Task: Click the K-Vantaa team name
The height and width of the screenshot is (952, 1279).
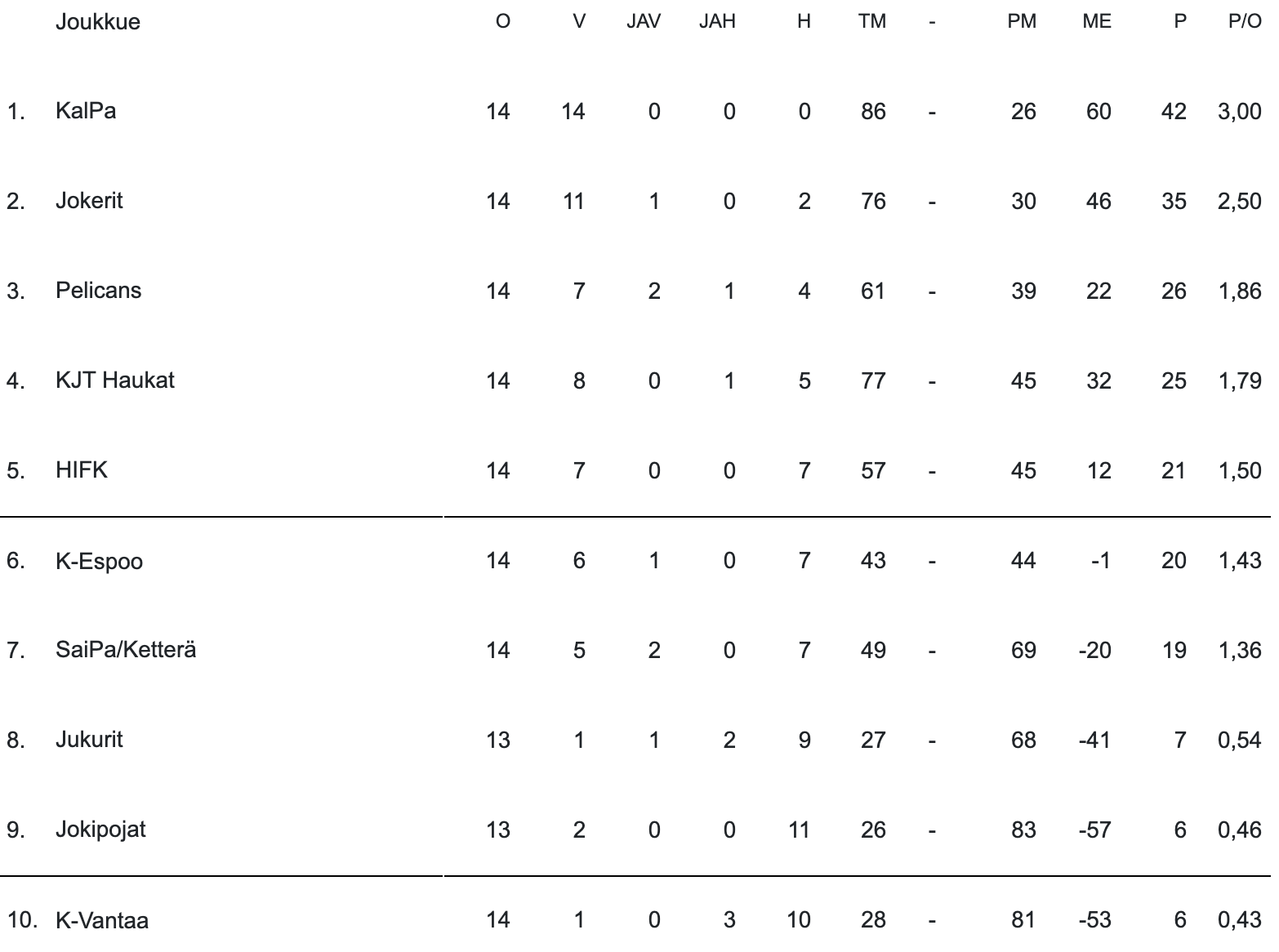Action: coord(102,920)
